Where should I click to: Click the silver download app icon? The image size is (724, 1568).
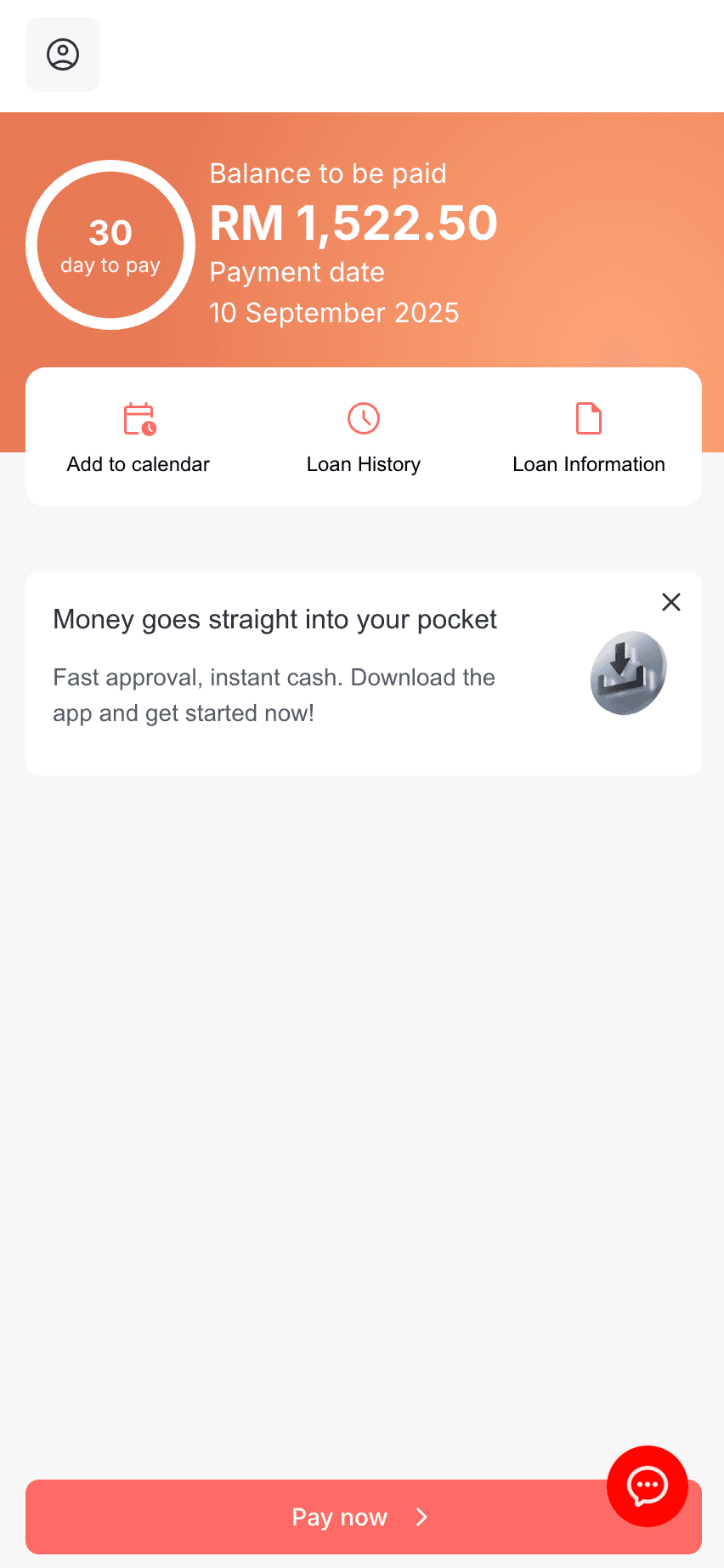tap(628, 673)
